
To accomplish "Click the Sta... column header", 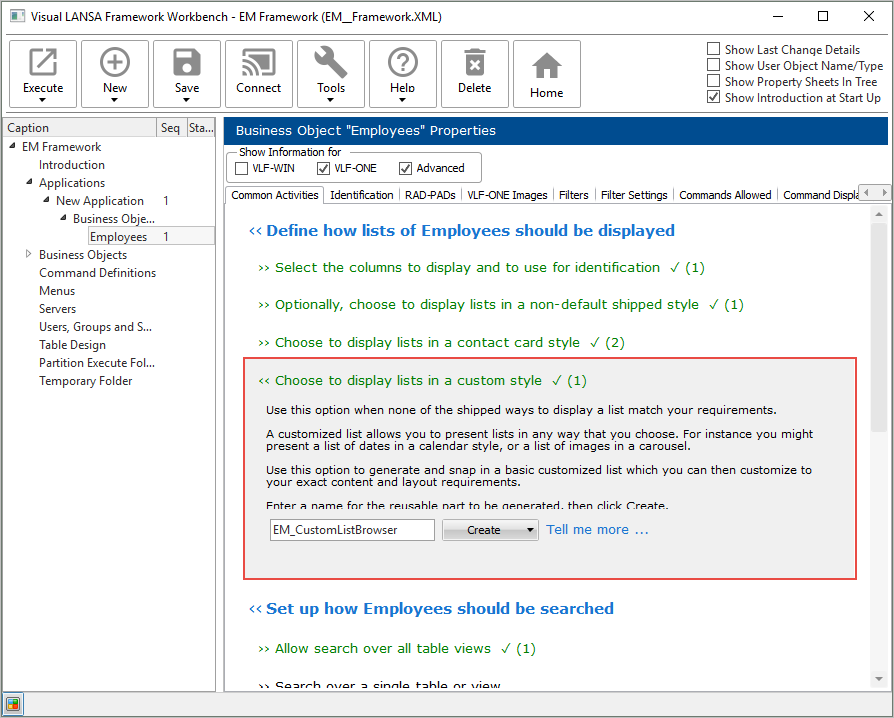I will pyautogui.click(x=201, y=128).
